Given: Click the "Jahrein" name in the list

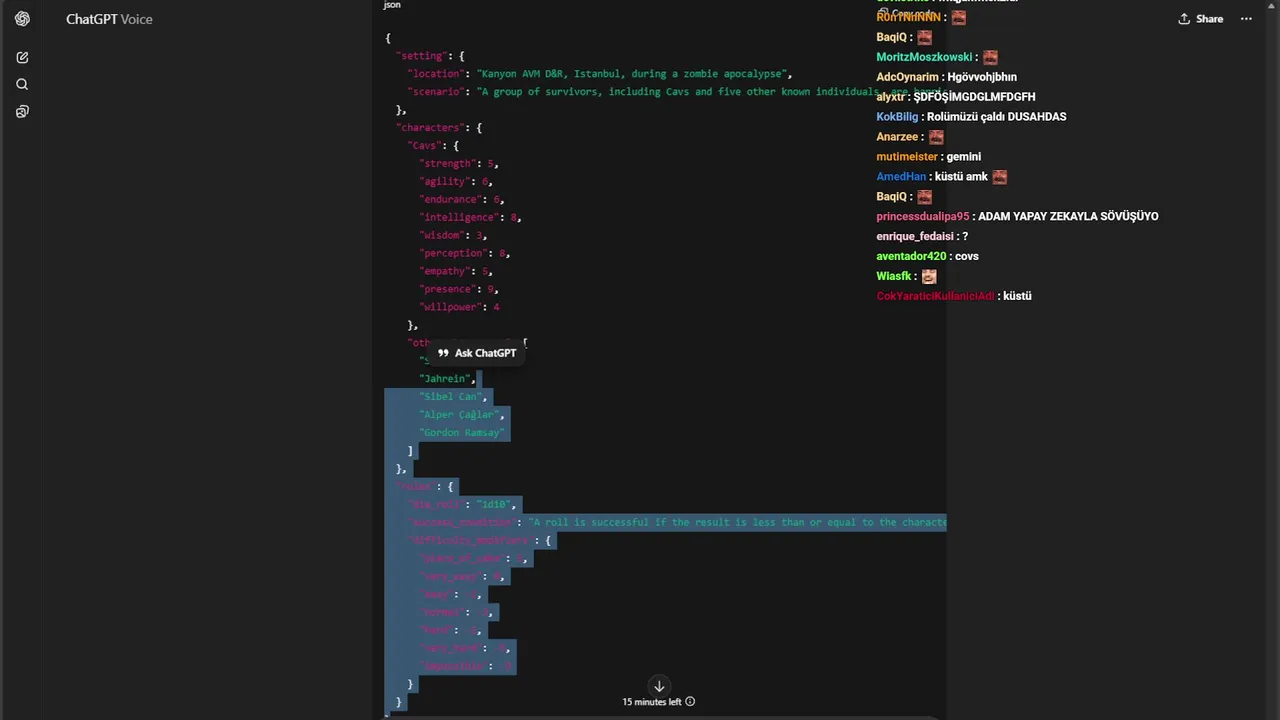Looking at the screenshot, I should [445, 379].
